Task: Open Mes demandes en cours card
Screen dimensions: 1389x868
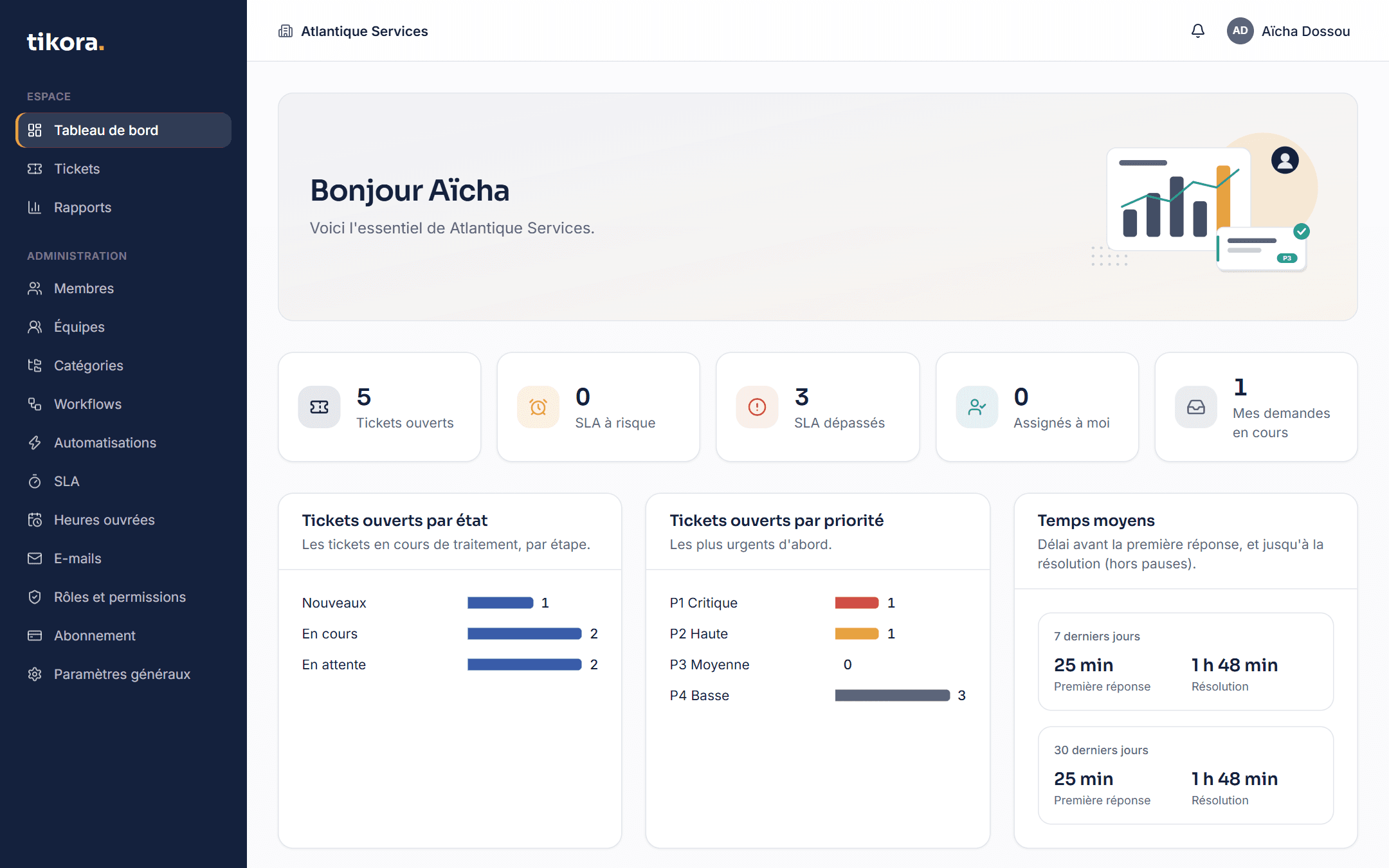Action: (x=1257, y=407)
